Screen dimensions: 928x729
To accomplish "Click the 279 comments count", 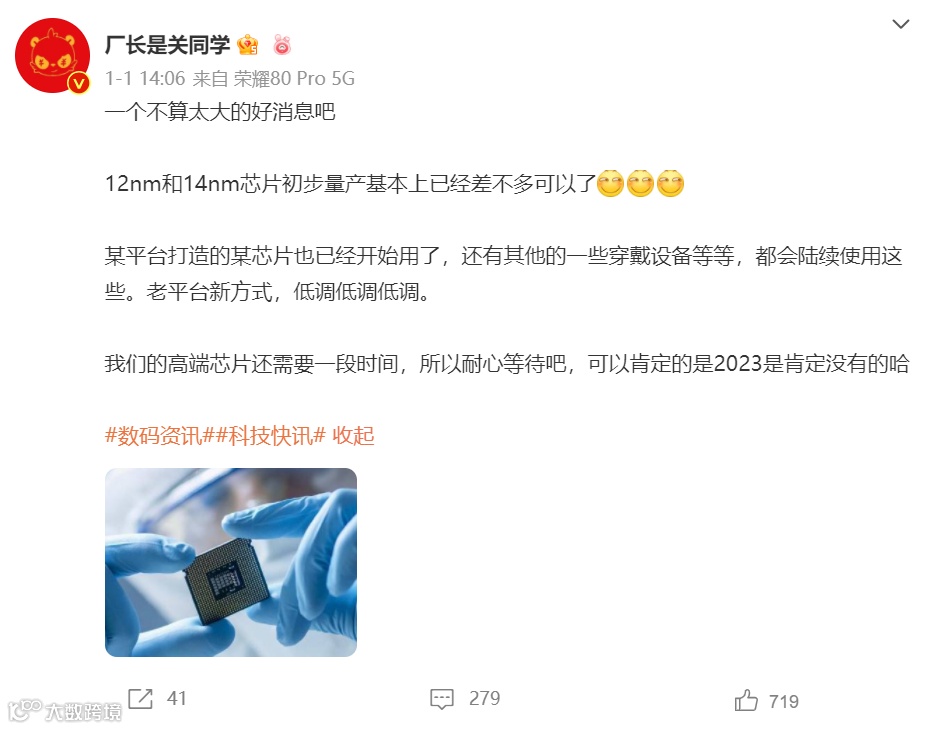I will point(484,698).
